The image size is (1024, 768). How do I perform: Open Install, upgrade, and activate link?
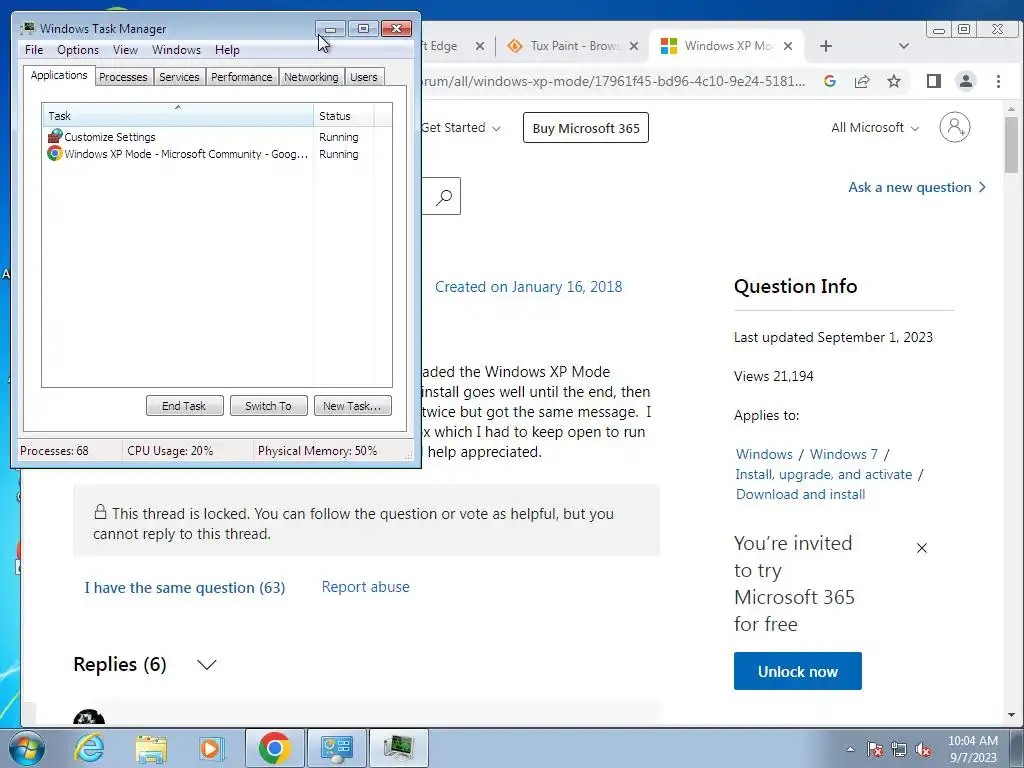tap(824, 474)
